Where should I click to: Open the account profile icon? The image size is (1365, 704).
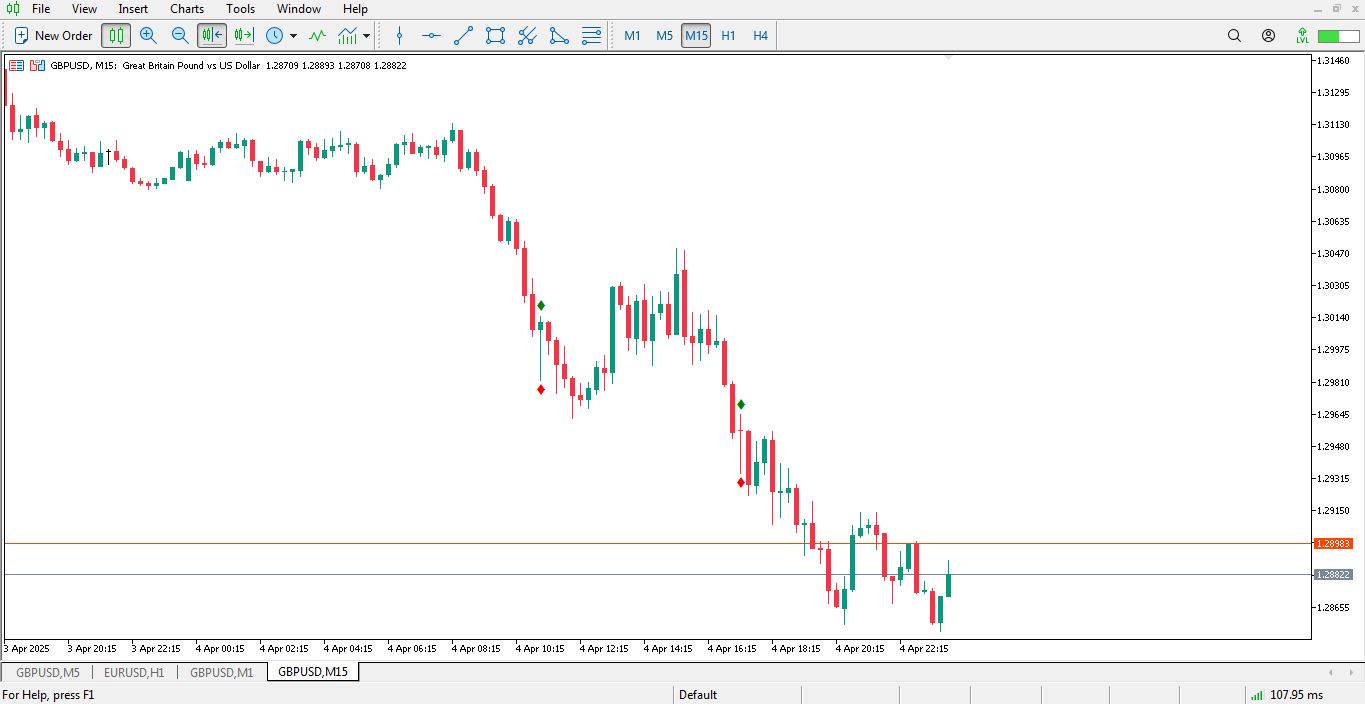pyautogui.click(x=1268, y=36)
